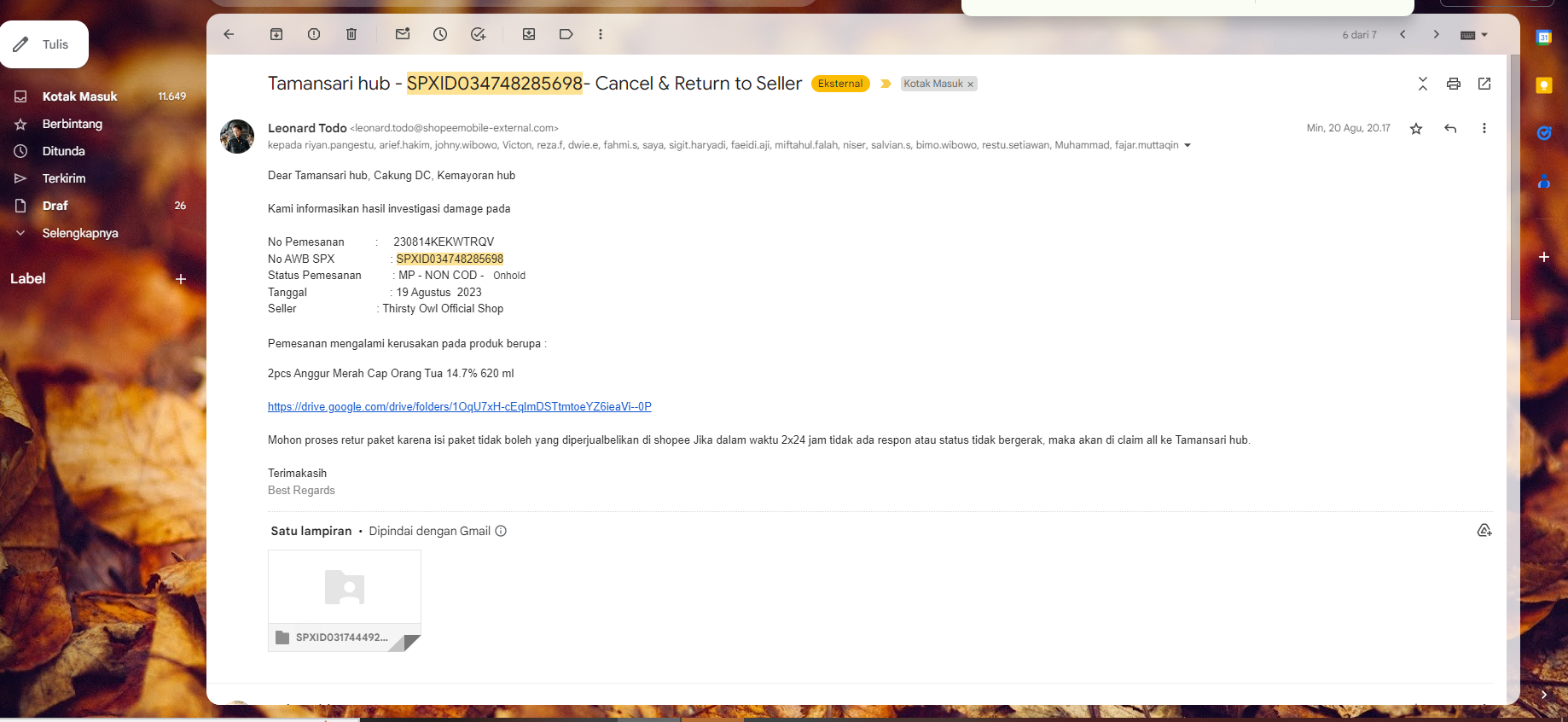This screenshot has width=1568, height=722.
Task: Collapse all messages icon
Action: tap(1422, 83)
